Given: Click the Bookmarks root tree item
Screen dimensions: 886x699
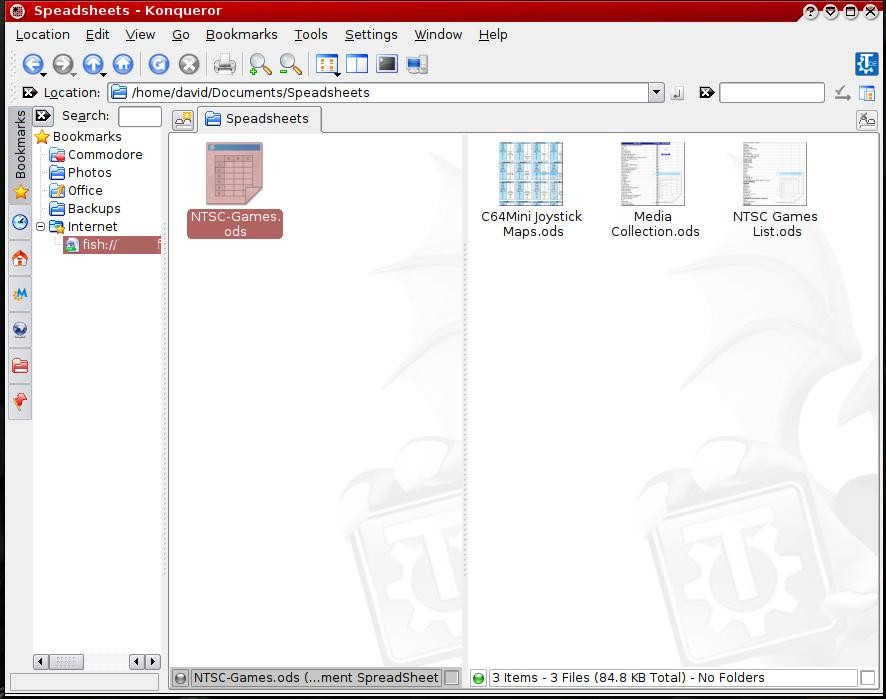Looking at the screenshot, I should pyautogui.click(x=78, y=136).
